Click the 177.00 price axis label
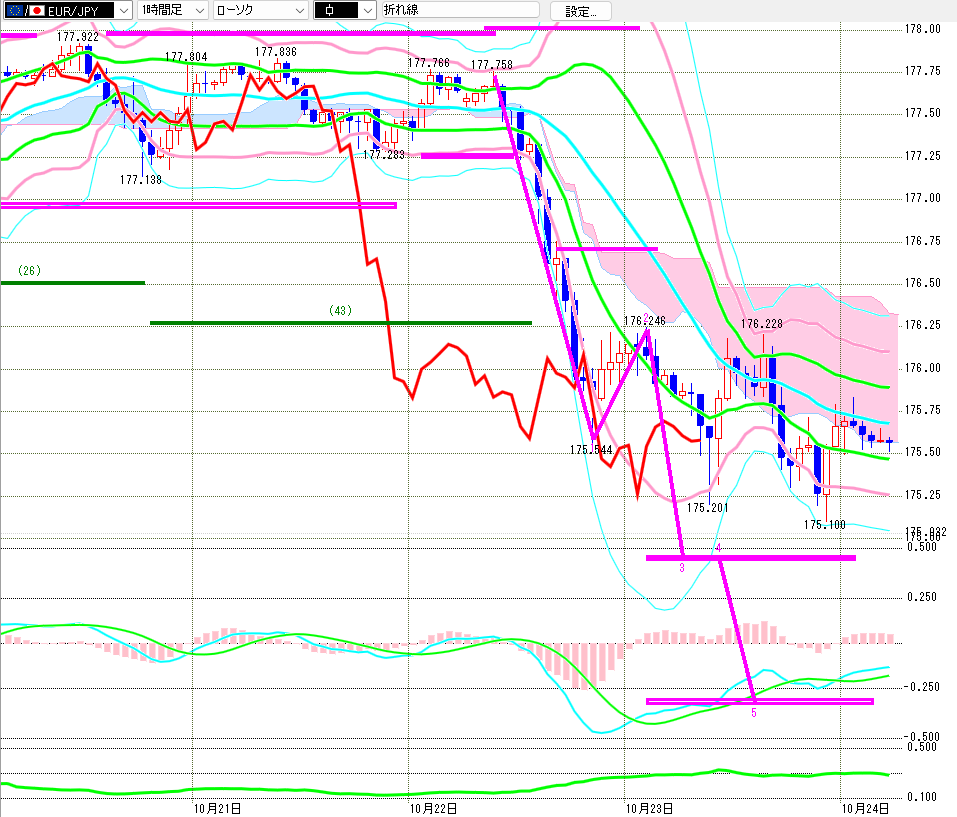 click(x=923, y=198)
